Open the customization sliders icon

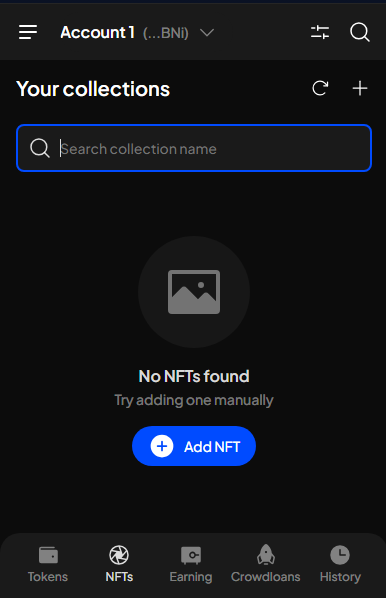[x=320, y=32]
